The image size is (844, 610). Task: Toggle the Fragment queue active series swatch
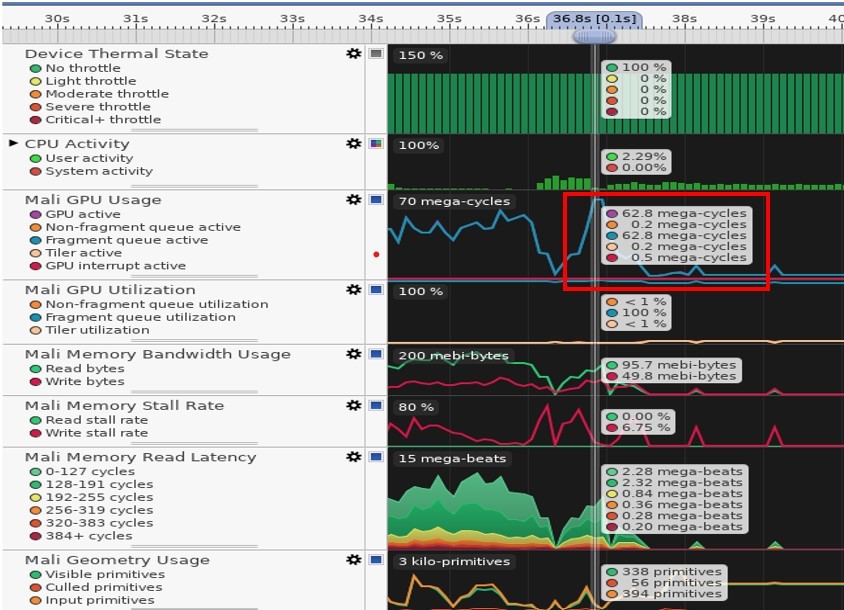click(x=36, y=240)
